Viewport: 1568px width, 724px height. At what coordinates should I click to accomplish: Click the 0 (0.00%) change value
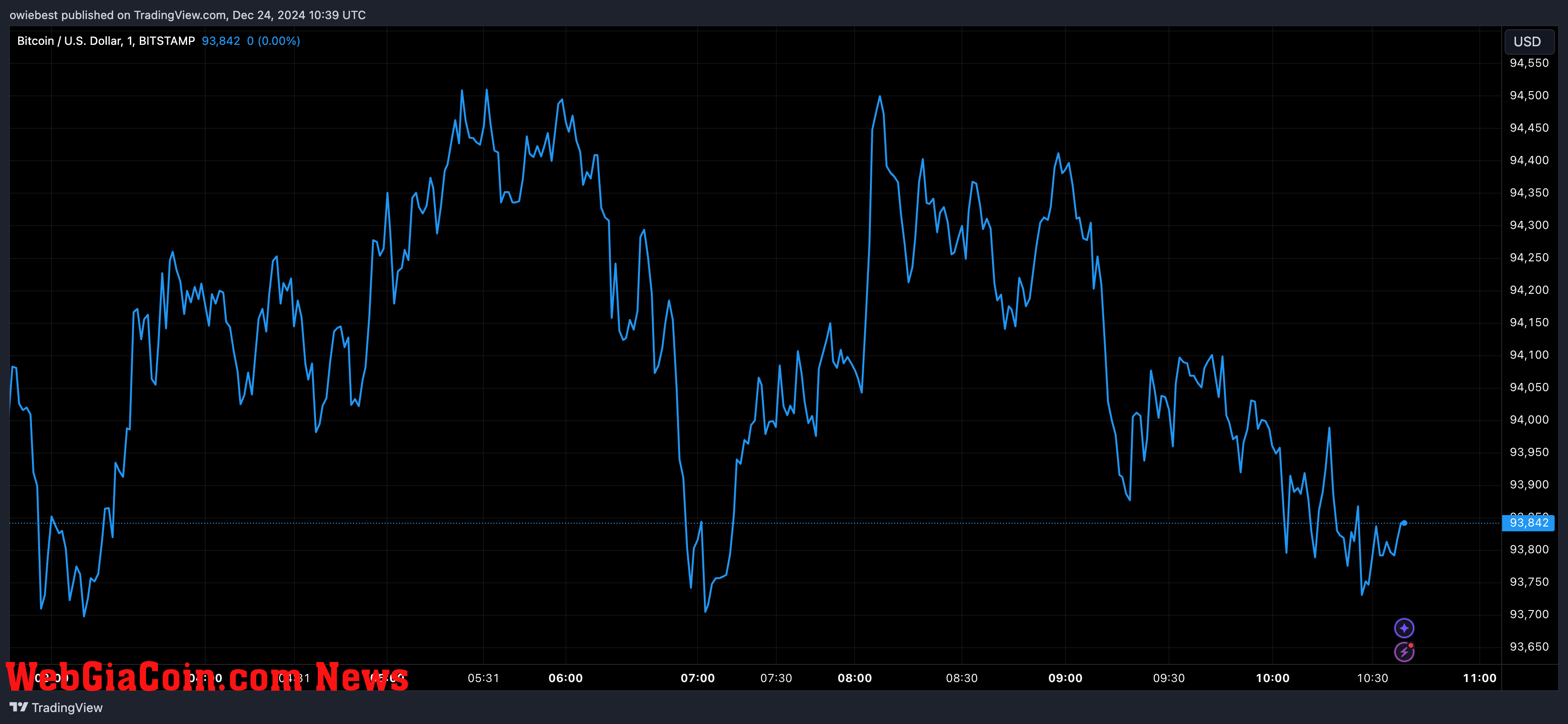click(x=273, y=41)
